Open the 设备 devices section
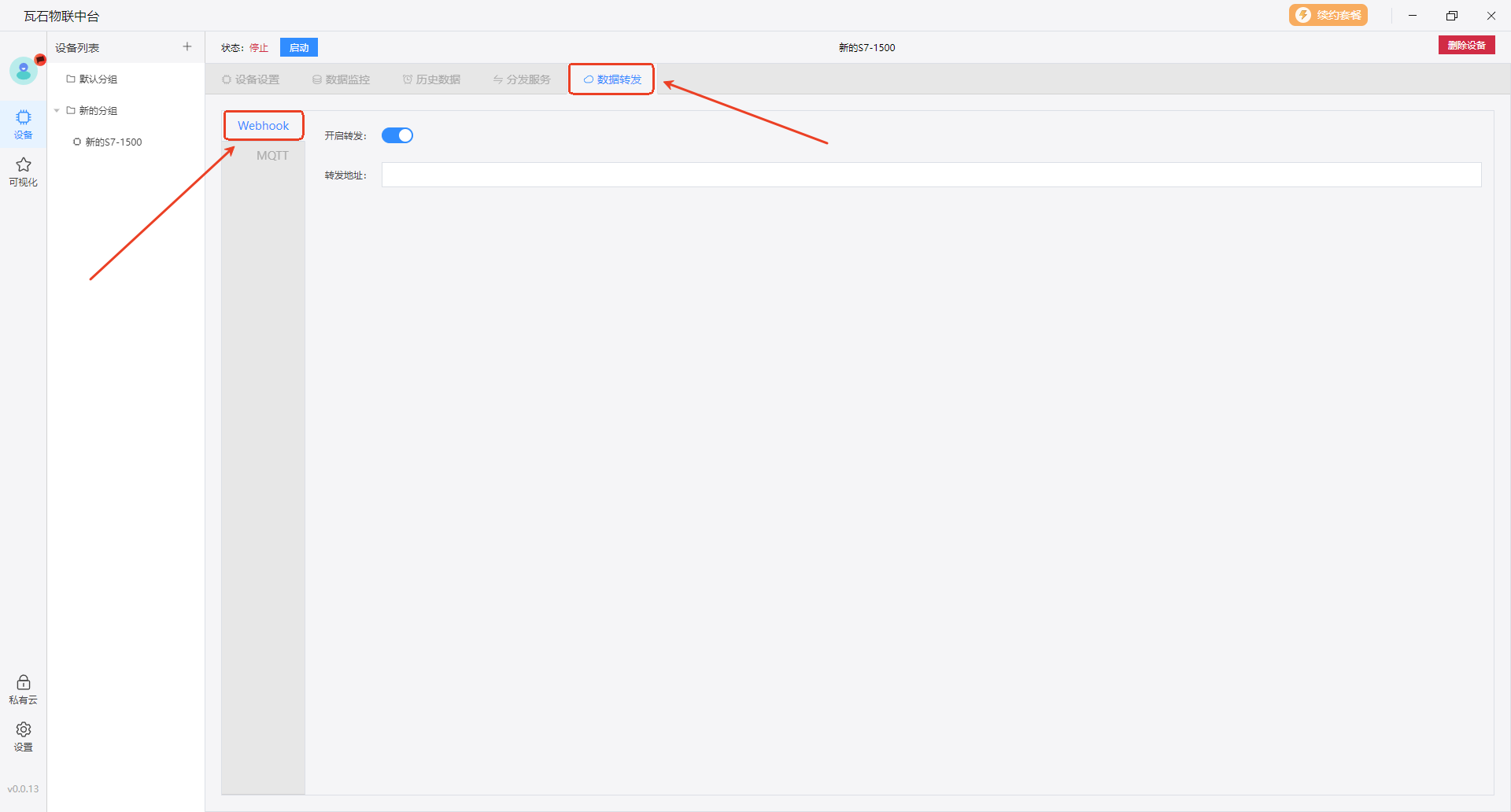This screenshot has width=1511, height=812. click(x=24, y=124)
